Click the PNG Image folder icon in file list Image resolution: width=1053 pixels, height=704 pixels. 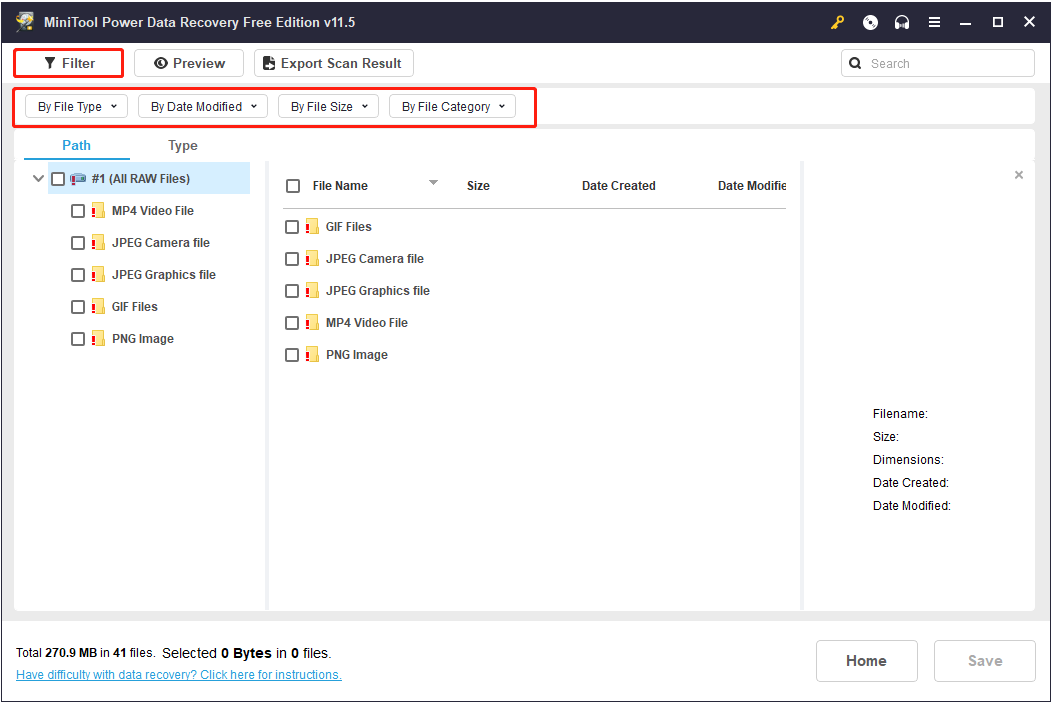(312, 355)
